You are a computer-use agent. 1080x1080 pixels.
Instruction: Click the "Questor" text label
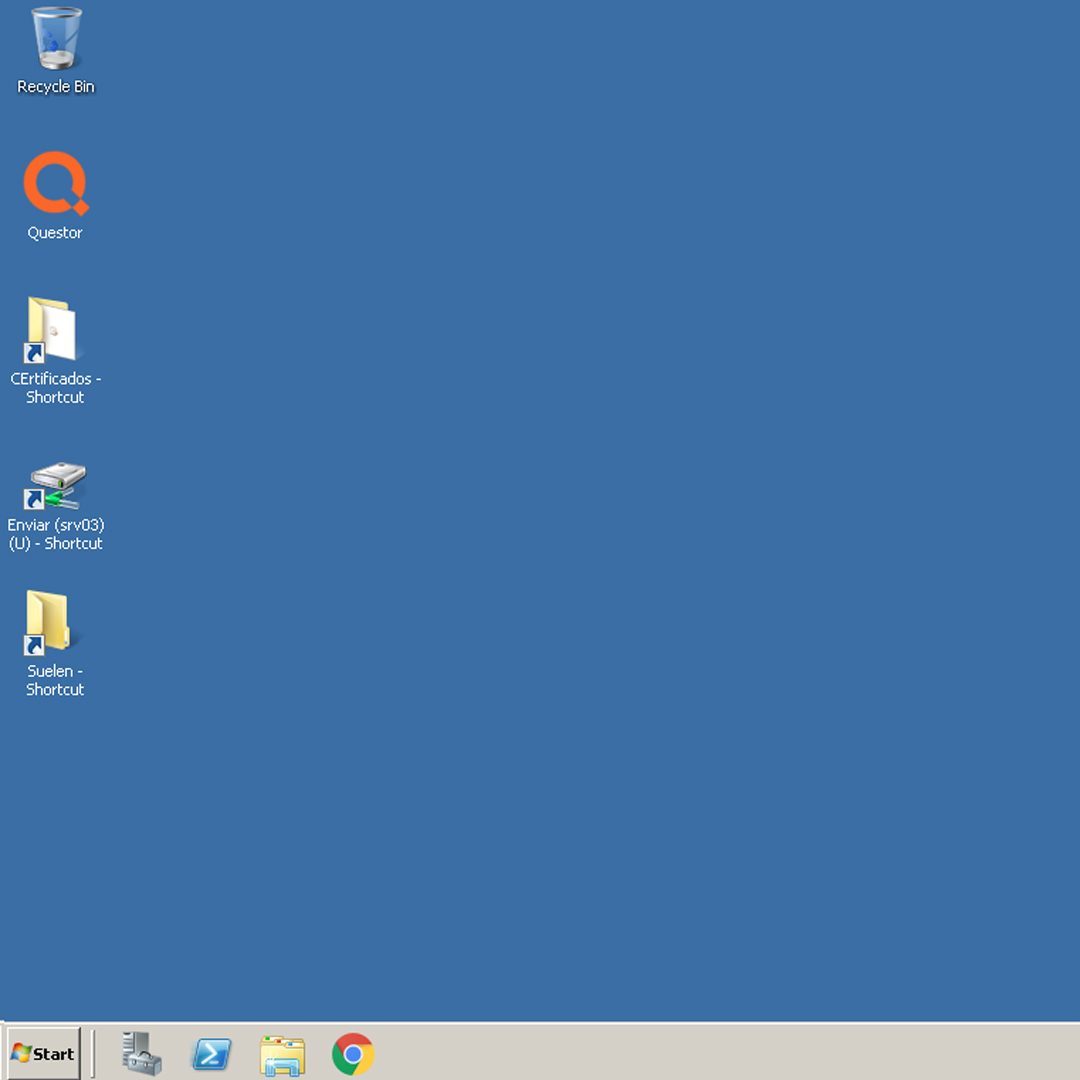55,233
